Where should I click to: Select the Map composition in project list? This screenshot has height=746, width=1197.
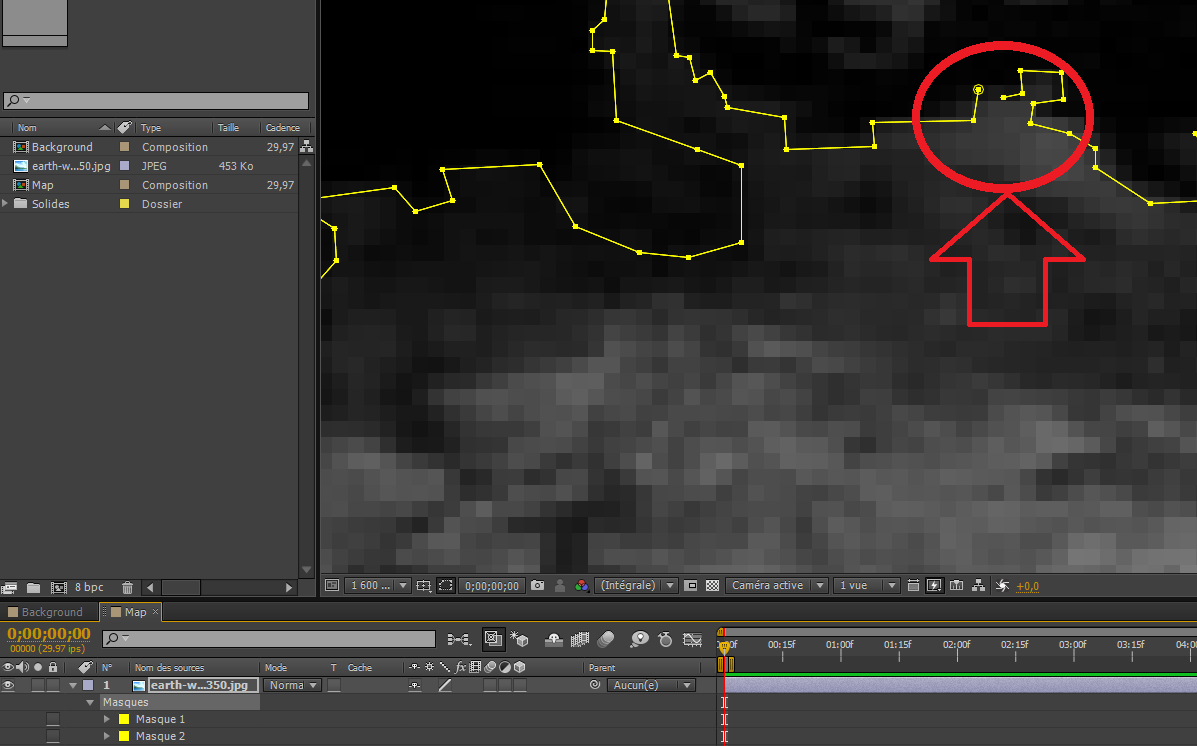43,185
